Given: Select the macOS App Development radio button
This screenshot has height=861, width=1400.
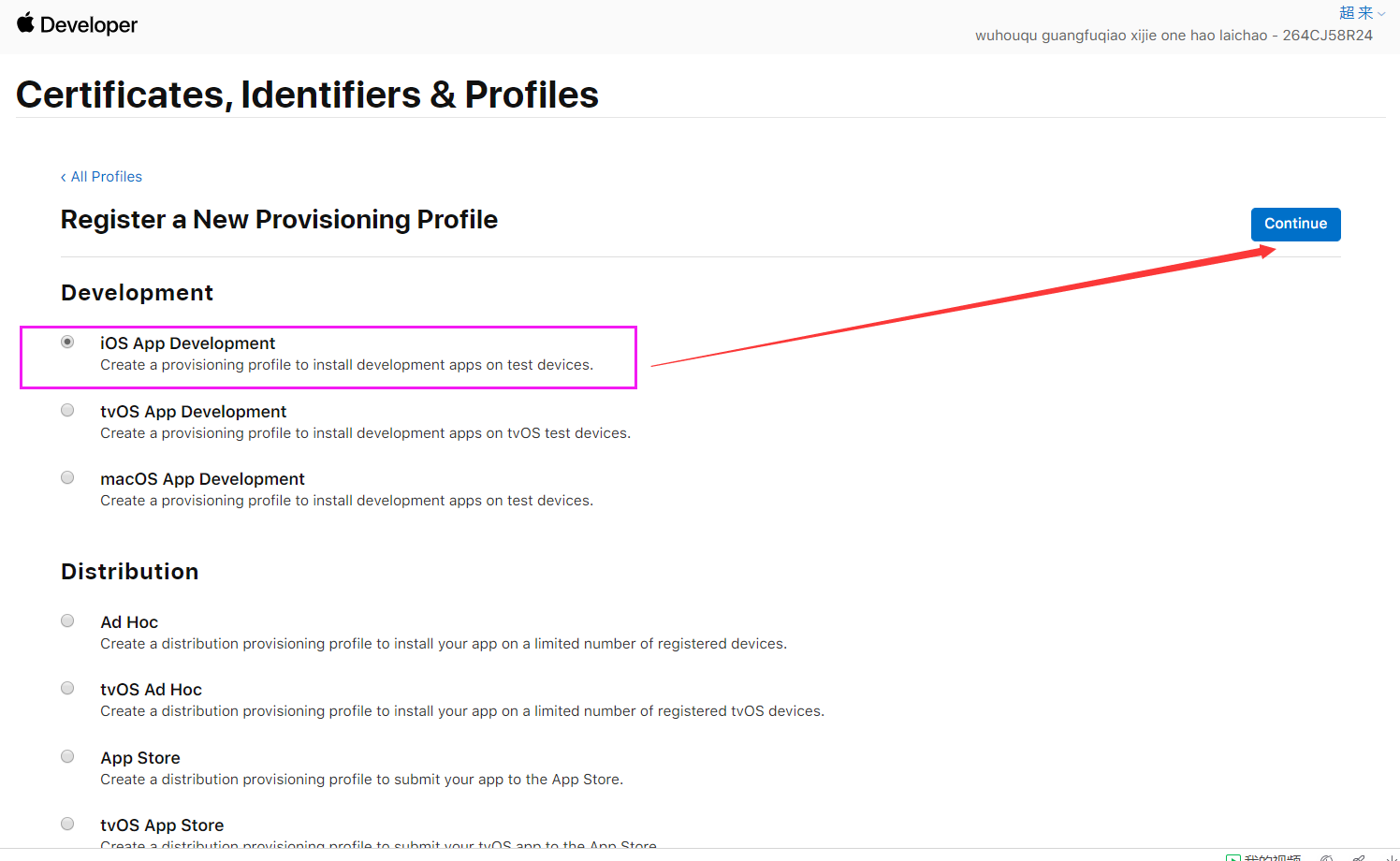Looking at the screenshot, I should click(x=67, y=477).
